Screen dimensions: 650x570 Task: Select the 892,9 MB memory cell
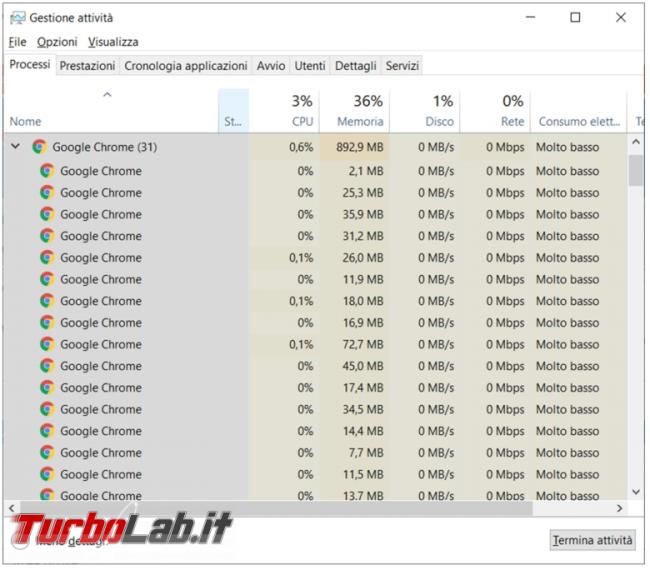pyautogui.click(x=354, y=147)
